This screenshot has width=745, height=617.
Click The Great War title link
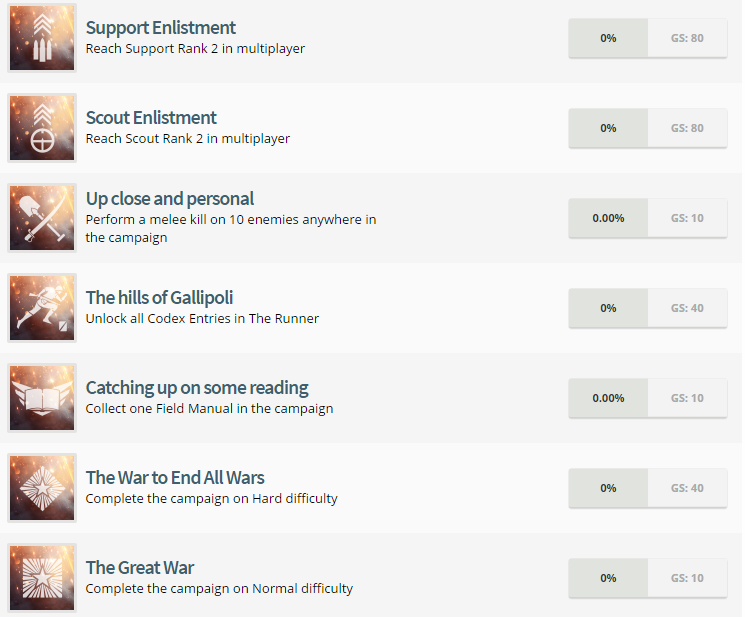(x=140, y=567)
